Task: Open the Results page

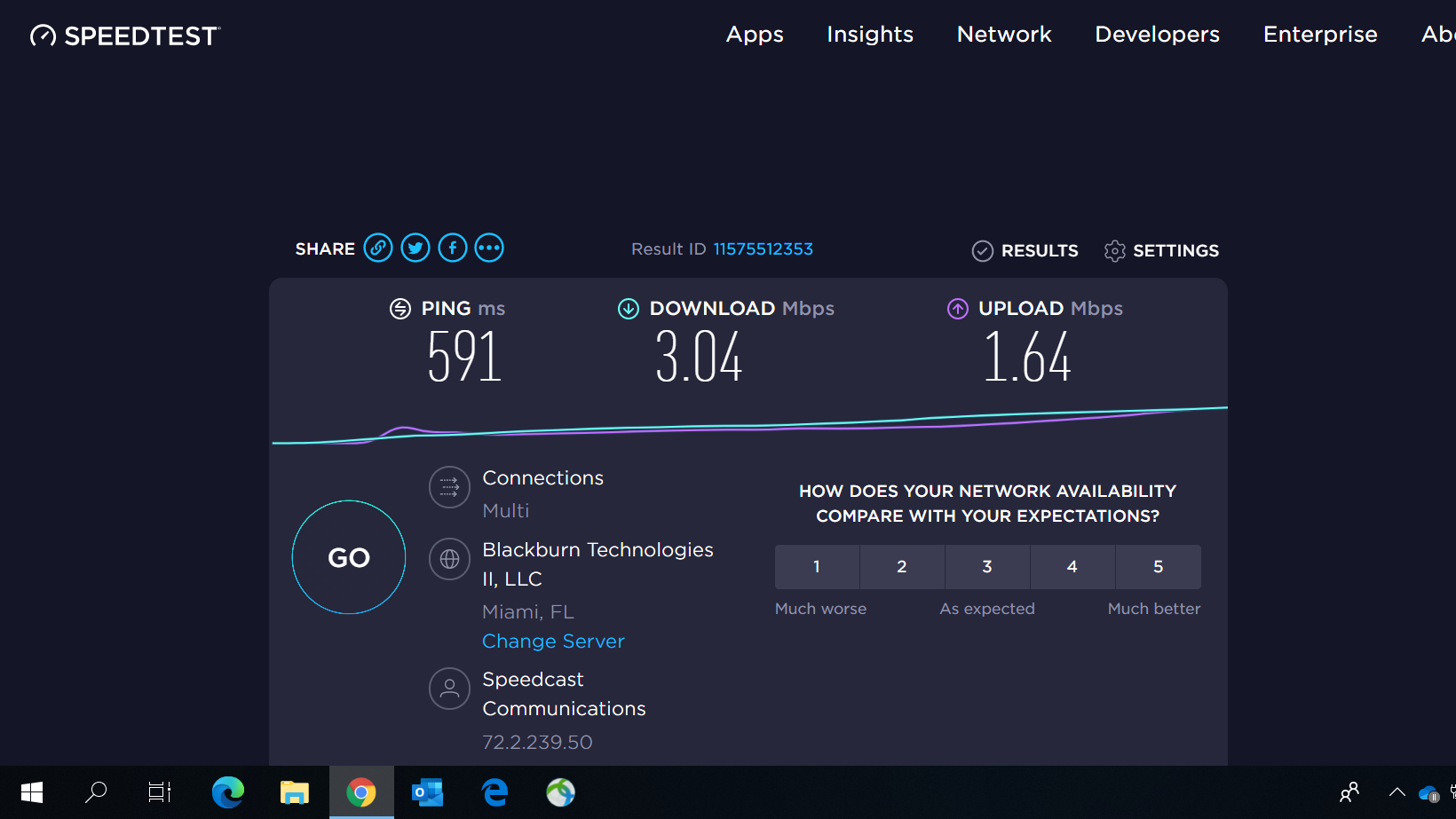Action: coord(1025,251)
